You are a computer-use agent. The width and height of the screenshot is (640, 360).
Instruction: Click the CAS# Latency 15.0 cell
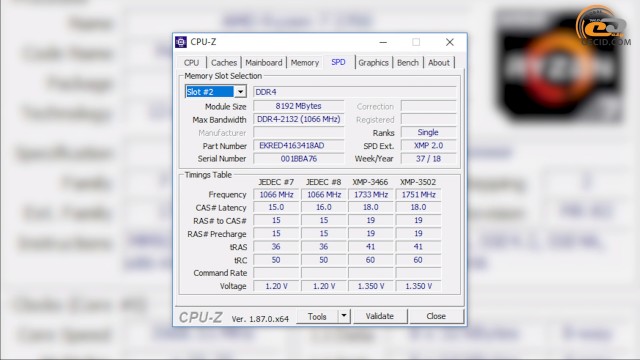tap(276, 207)
